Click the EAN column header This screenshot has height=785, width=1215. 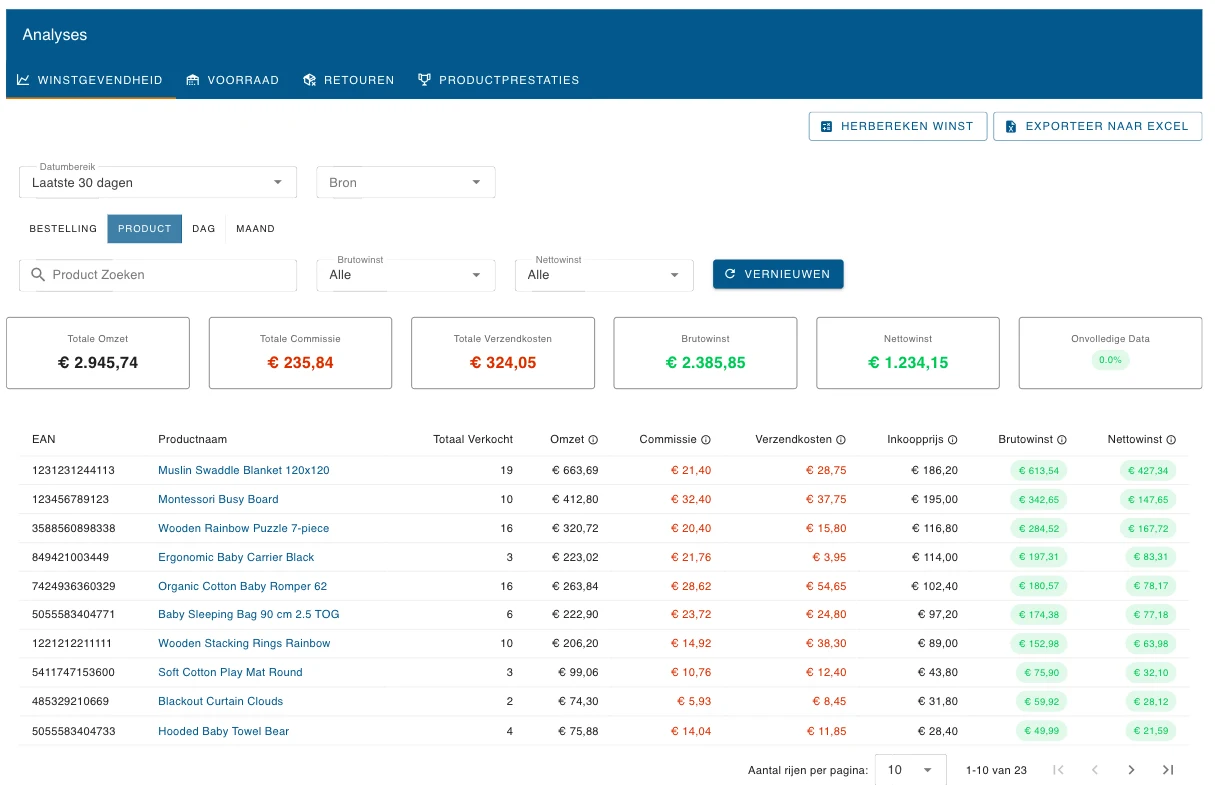[x=44, y=439]
